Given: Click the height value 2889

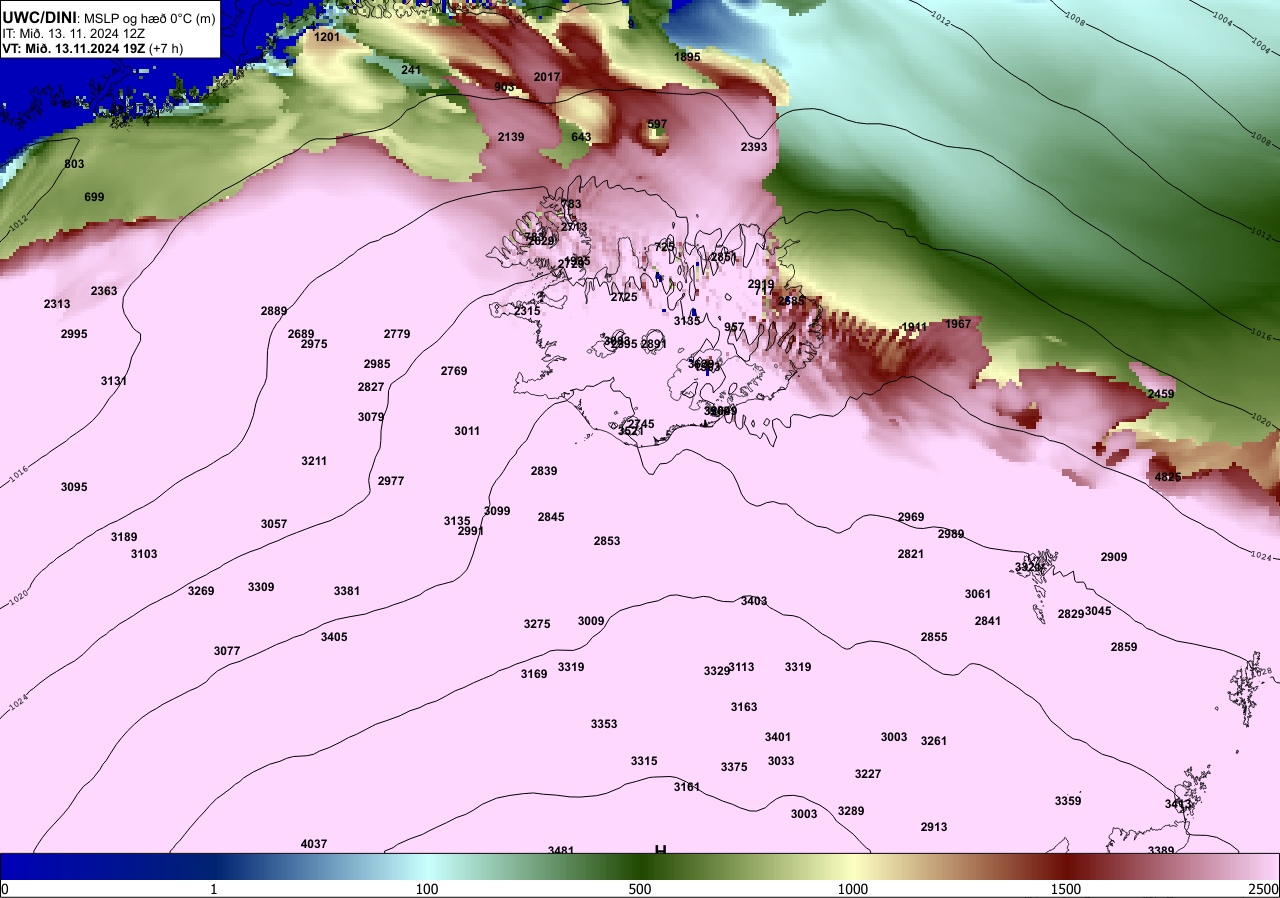Looking at the screenshot, I should point(274,311).
